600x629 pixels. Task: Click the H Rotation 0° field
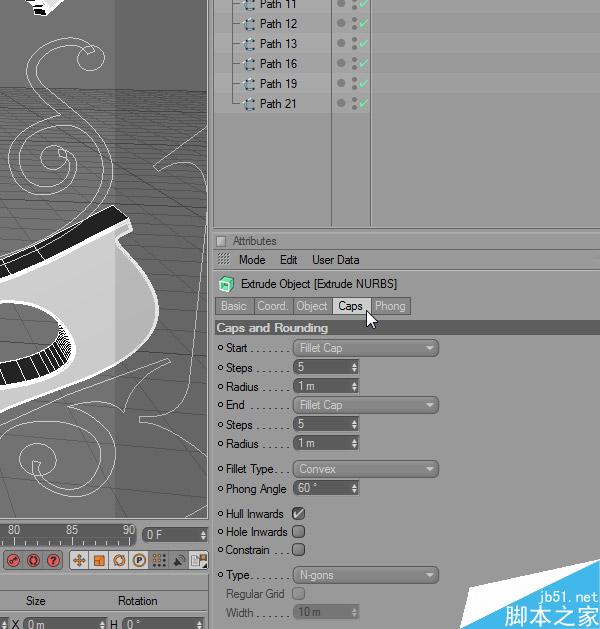(163, 624)
